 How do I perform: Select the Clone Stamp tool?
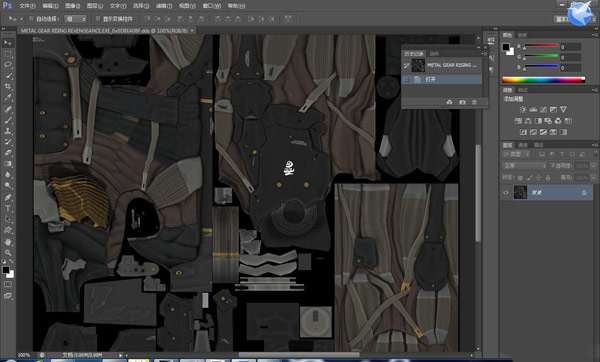(x=8, y=131)
